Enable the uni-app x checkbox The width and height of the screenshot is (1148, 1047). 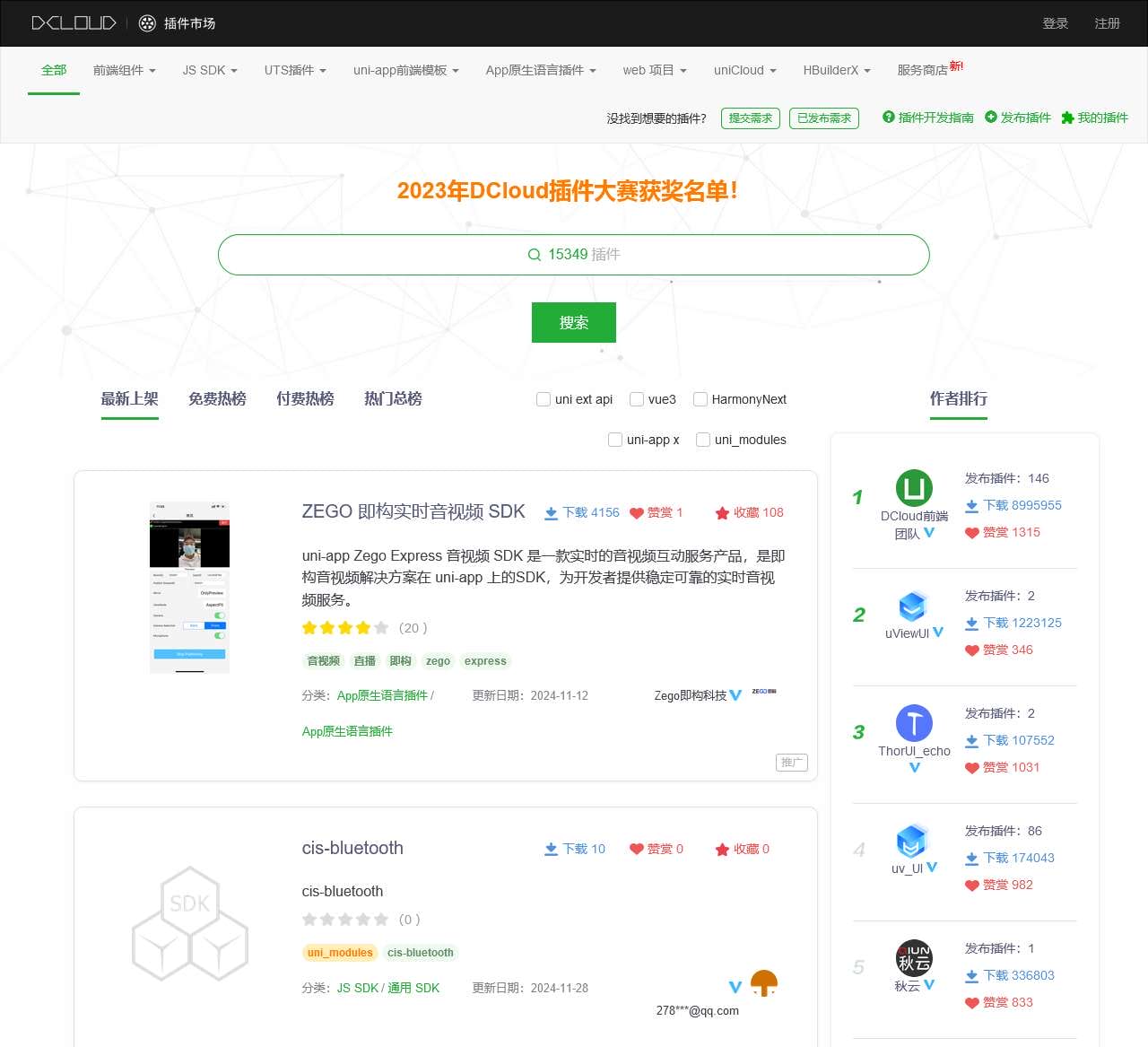point(615,440)
